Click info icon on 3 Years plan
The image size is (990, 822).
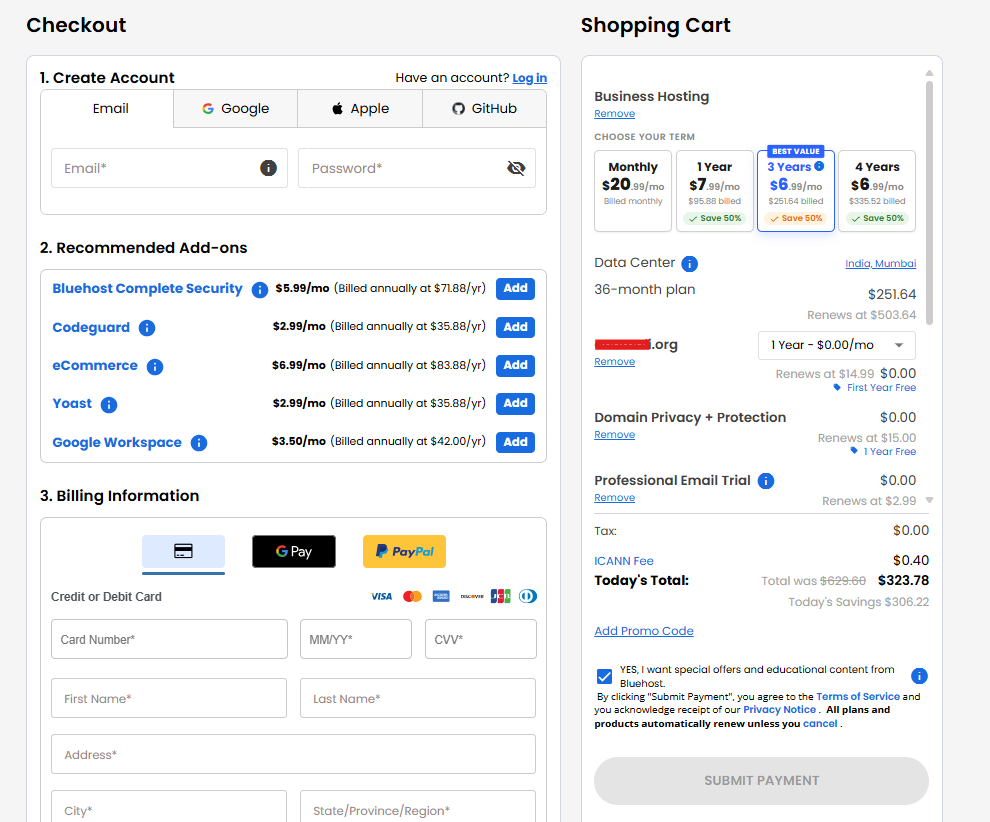pos(819,166)
